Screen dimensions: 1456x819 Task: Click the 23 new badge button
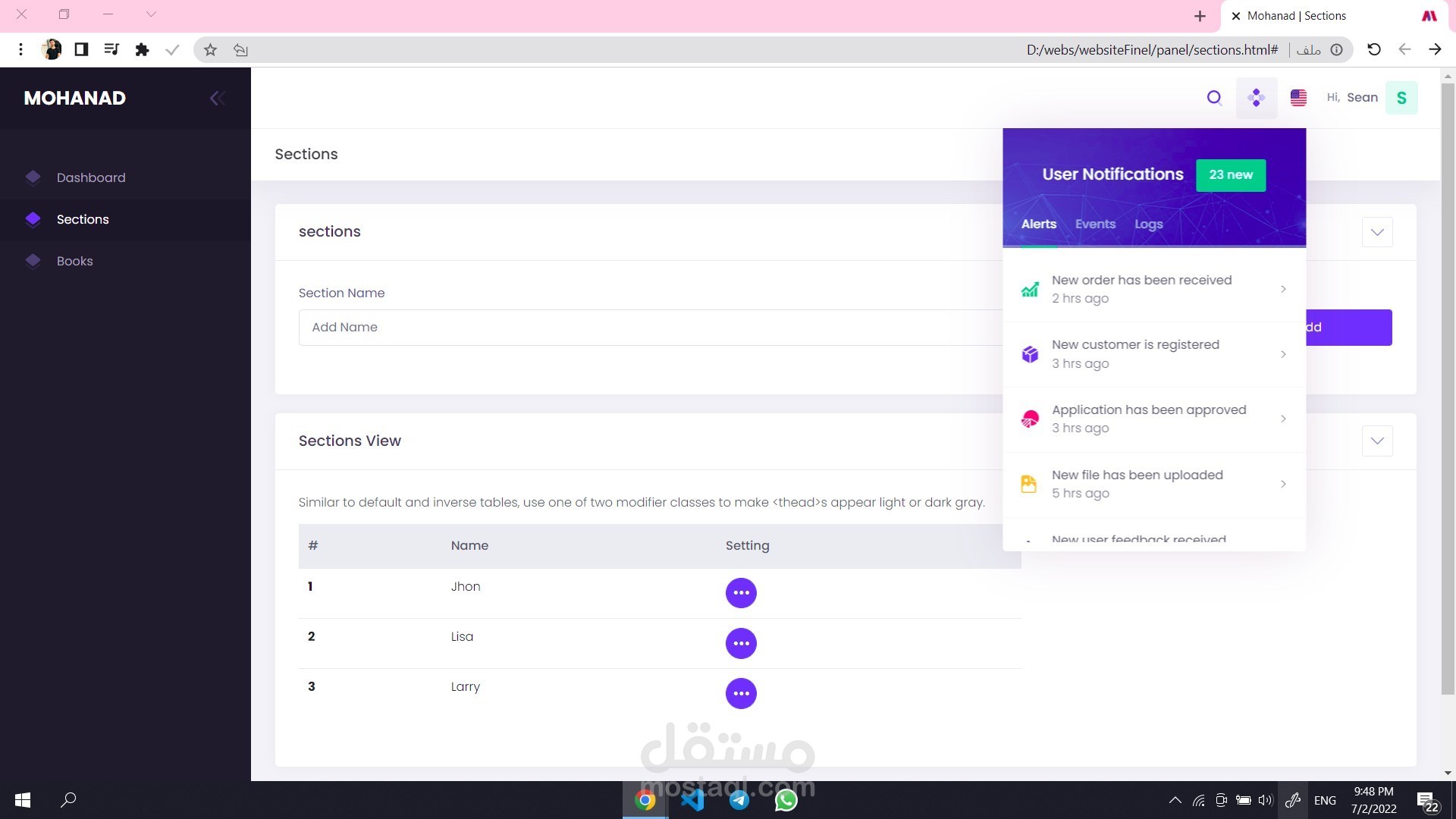point(1231,175)
